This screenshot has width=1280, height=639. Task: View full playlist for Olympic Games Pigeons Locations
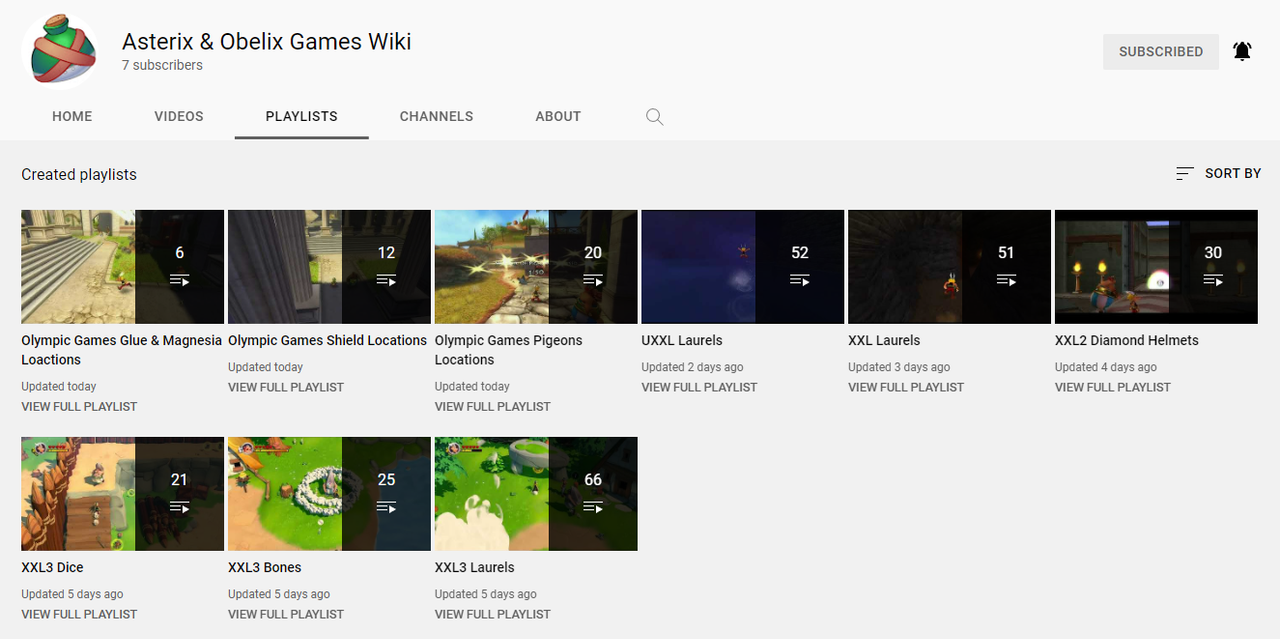pos(493,406)
